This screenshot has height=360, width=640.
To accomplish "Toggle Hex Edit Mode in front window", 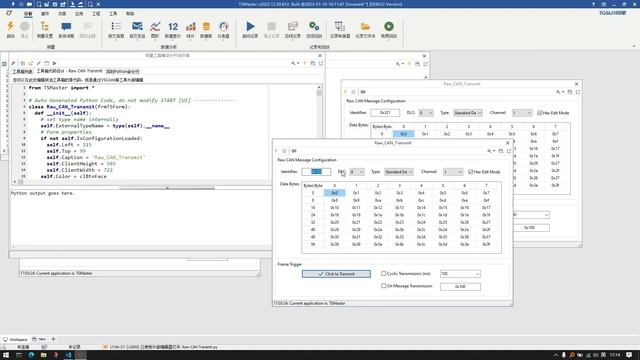I will (471, 172).
